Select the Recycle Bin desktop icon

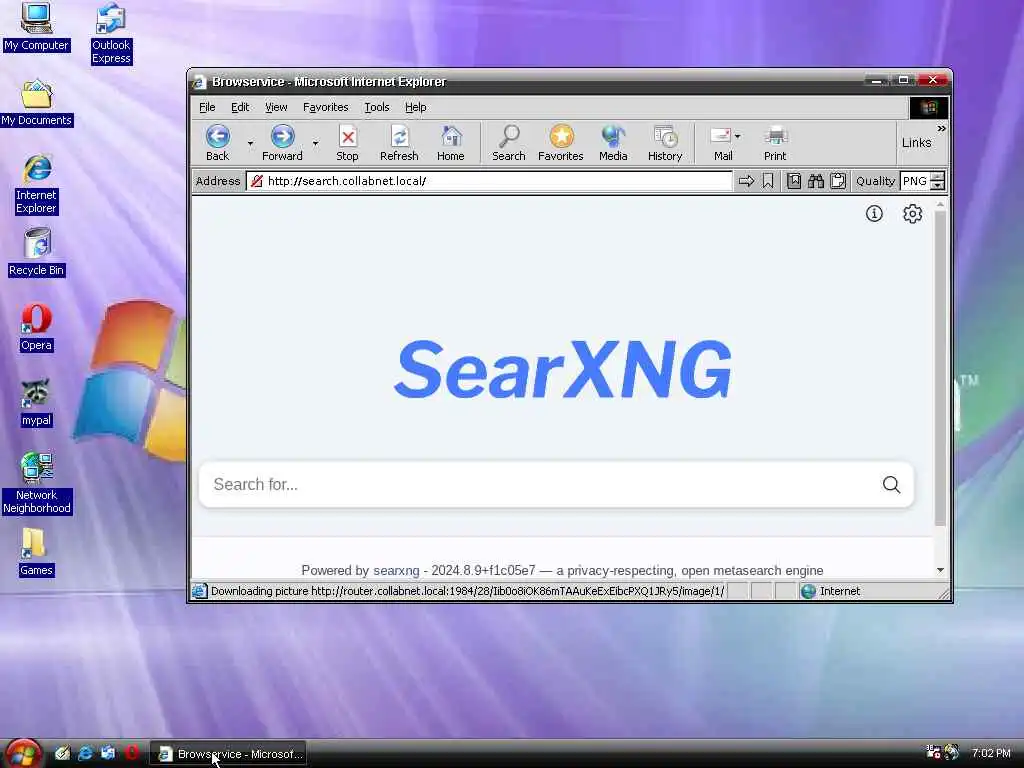pyautogui.click(x=37, y=252)
